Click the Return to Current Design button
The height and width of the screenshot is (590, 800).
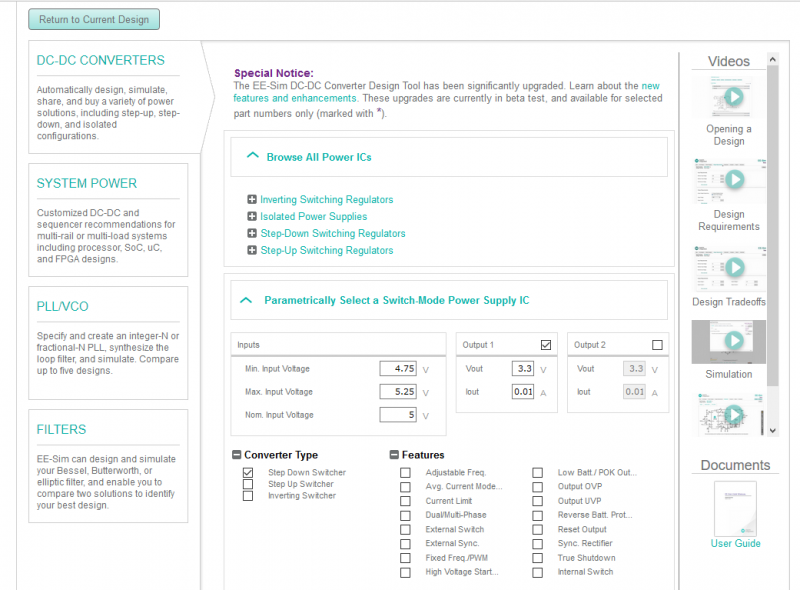[94, 19]
